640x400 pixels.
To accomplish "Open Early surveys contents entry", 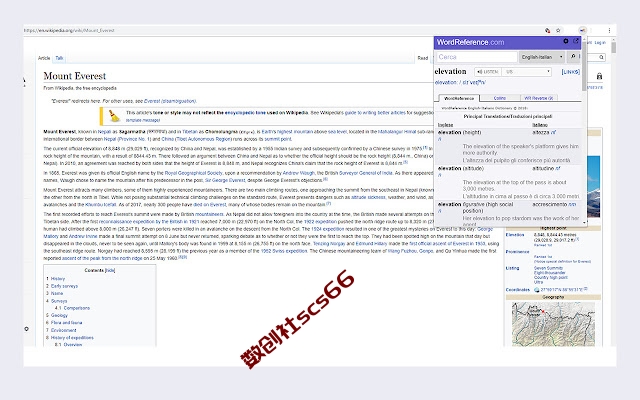I will (x=64, y=286).
